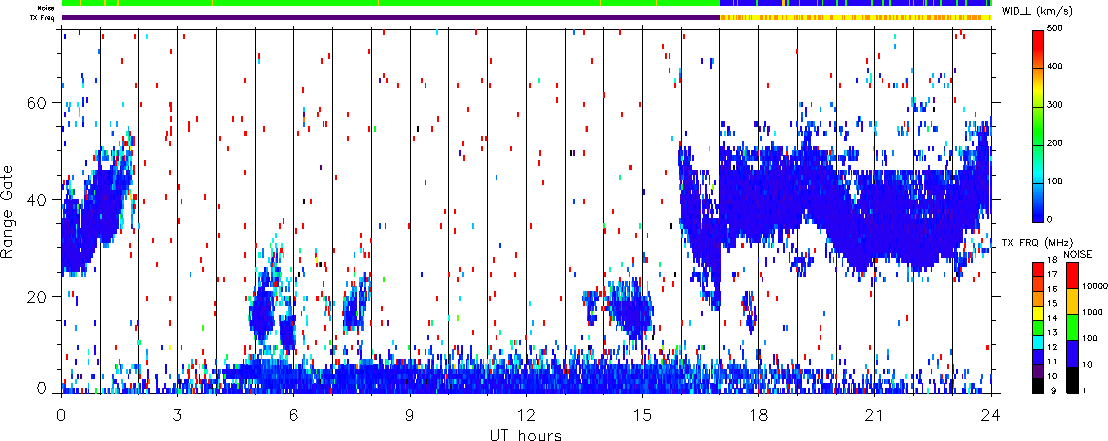Pick the purple 10 MHz swatch in TX FRQ legend
This screenshot has width=1108, height=441.
pos(1039,373)
